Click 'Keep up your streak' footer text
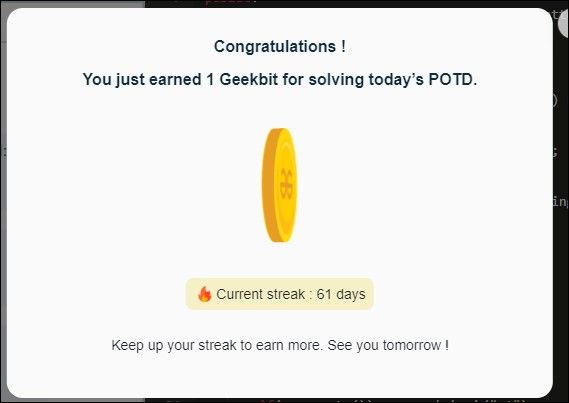The height and width of the screenshot is (403, 569). coord(280,345)
